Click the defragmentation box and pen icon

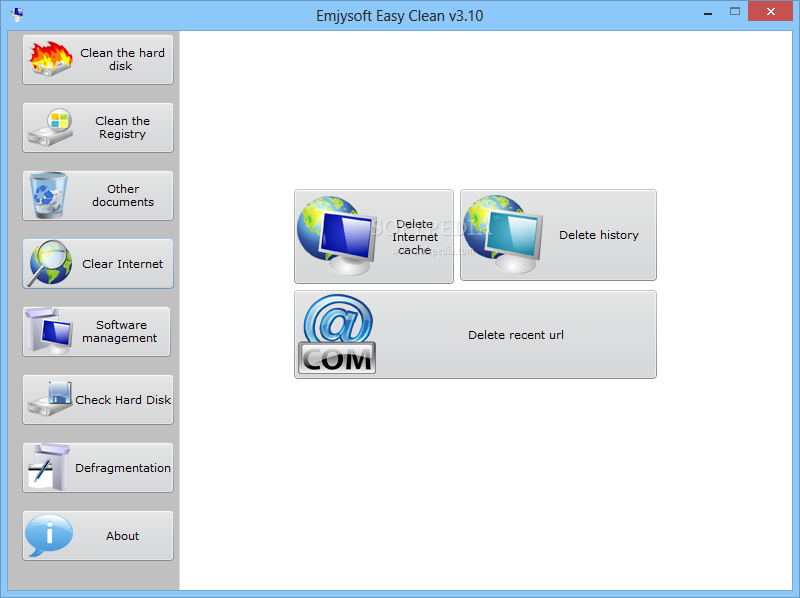[48, 467]
